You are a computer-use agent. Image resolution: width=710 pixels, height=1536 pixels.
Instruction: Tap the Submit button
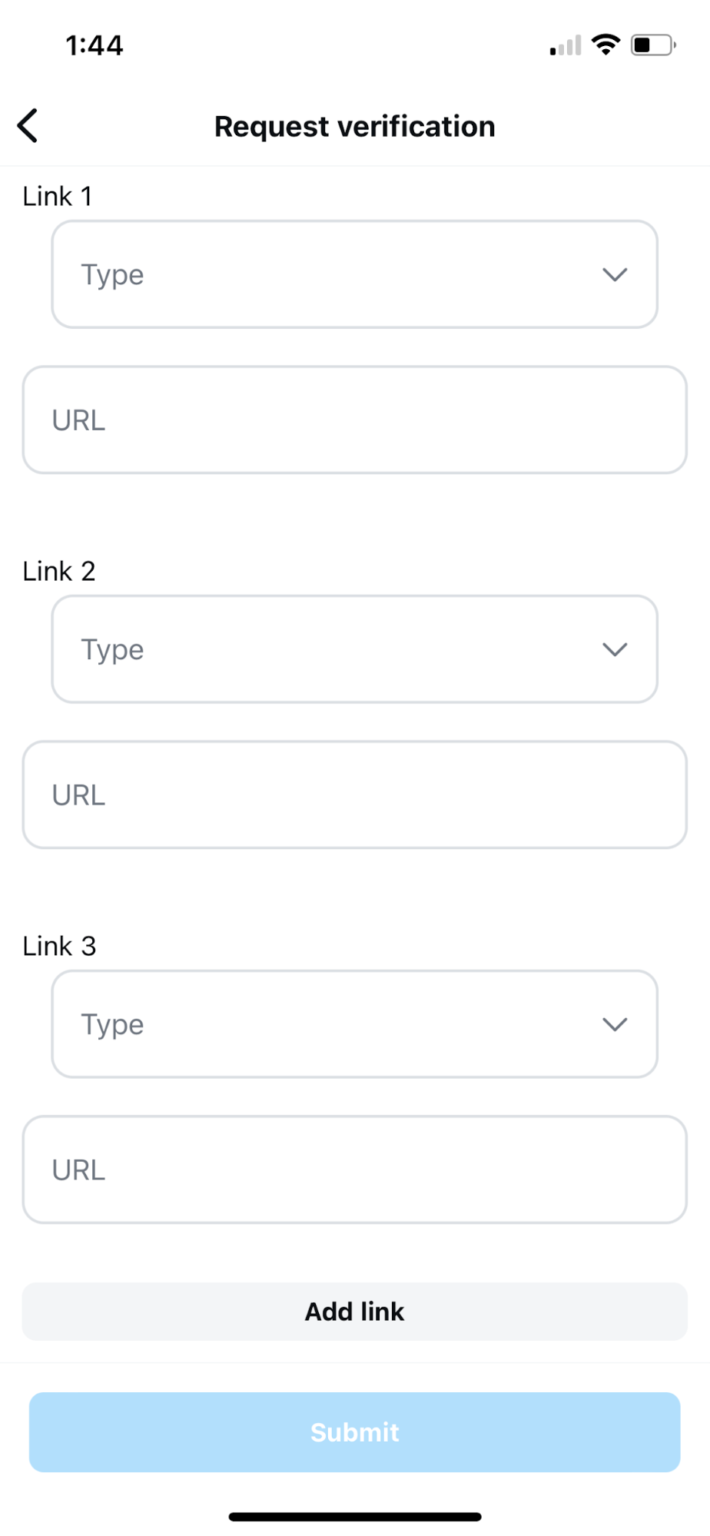tap(355, 1432)
